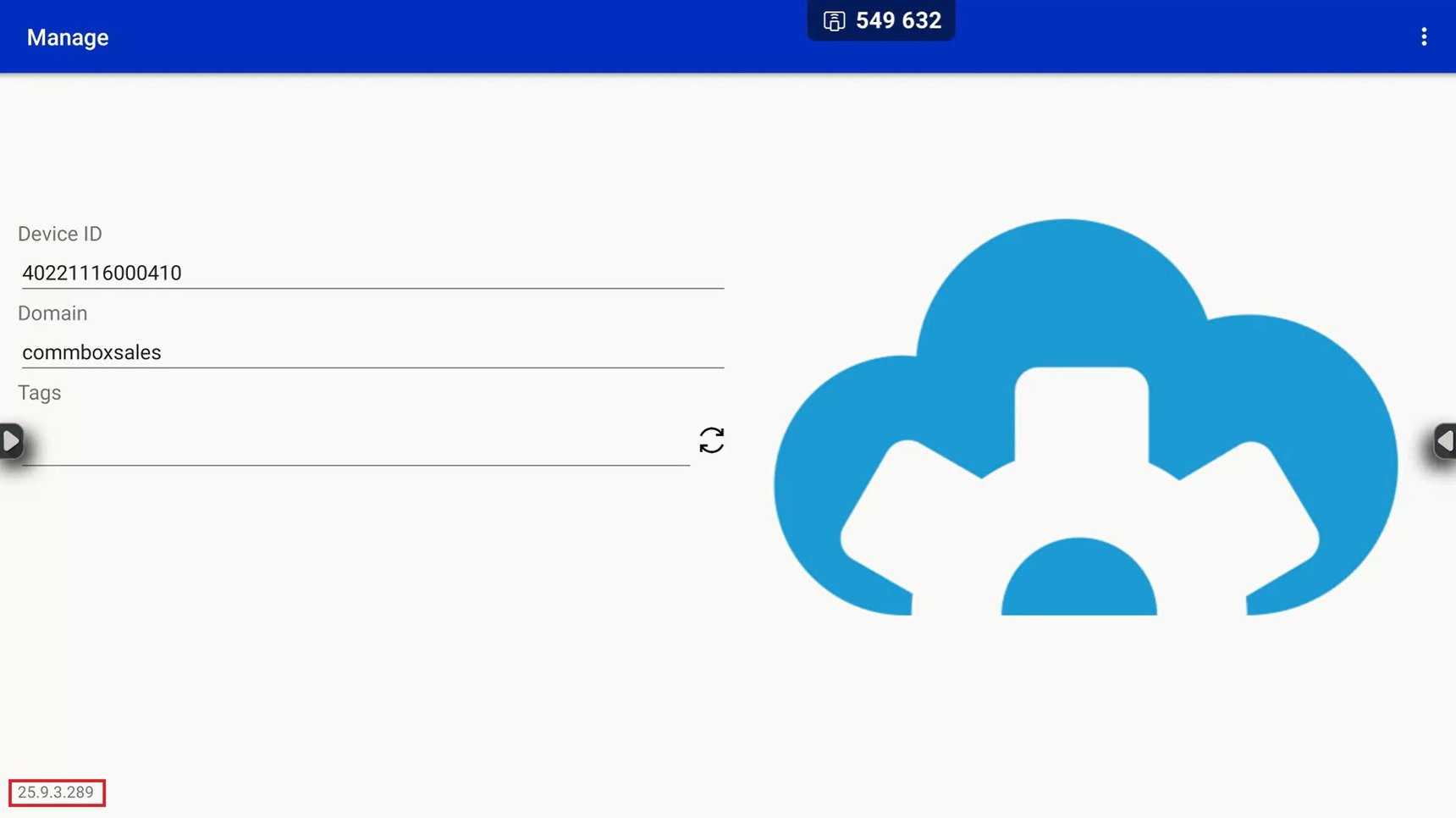Open the options menu at top right
The height and width of the screenshot is (818, 1456).
tap(1425, 36)
